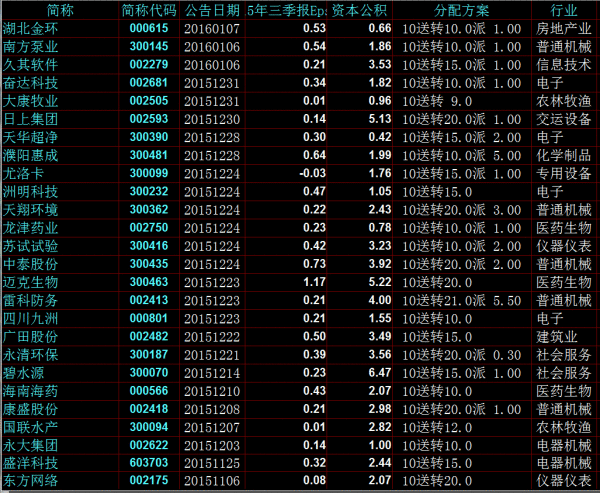Click the negative Eps value -0.03
This screenshot has height=493, width=600.
coord(313,173)
